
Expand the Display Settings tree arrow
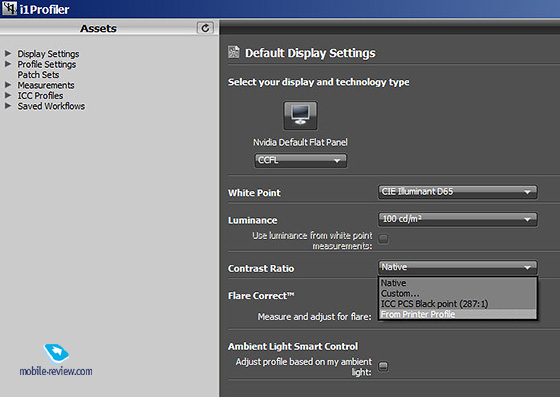(x=8, y=54)
